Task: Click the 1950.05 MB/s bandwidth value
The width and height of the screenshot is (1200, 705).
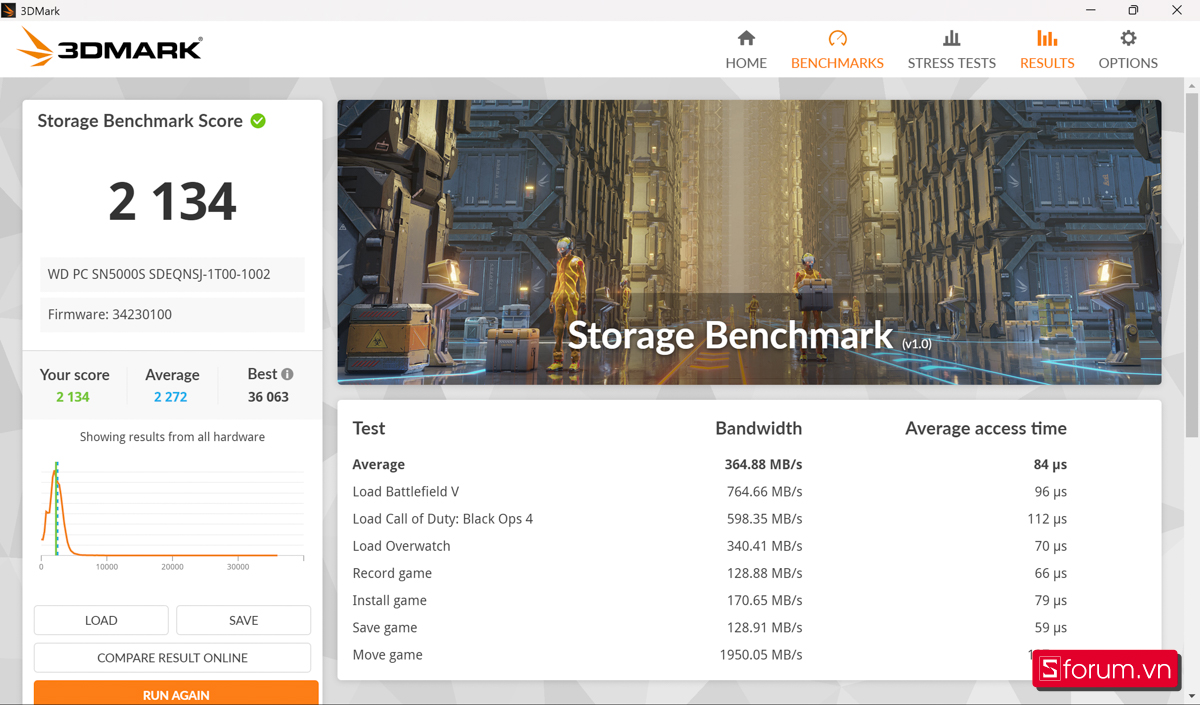Action: [761, 655]
